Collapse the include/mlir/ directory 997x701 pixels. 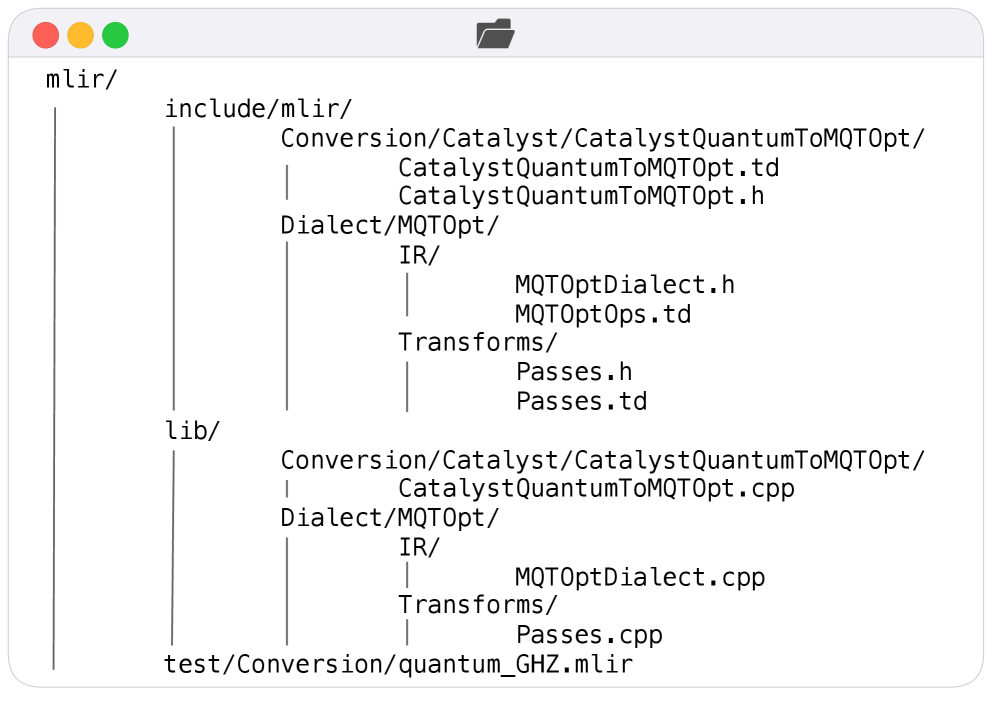[258, 109]
